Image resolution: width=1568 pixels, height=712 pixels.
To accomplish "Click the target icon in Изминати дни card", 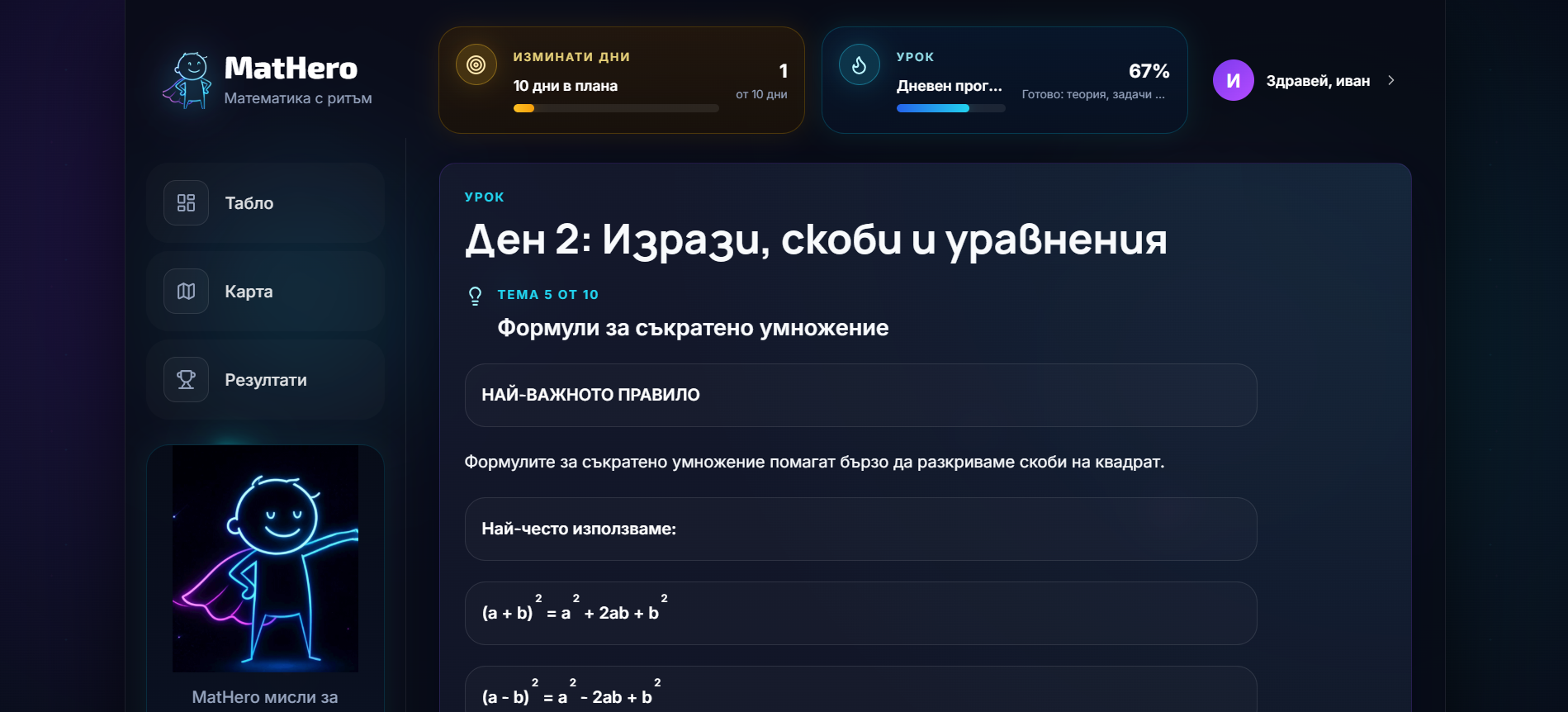I will point(476,64).
